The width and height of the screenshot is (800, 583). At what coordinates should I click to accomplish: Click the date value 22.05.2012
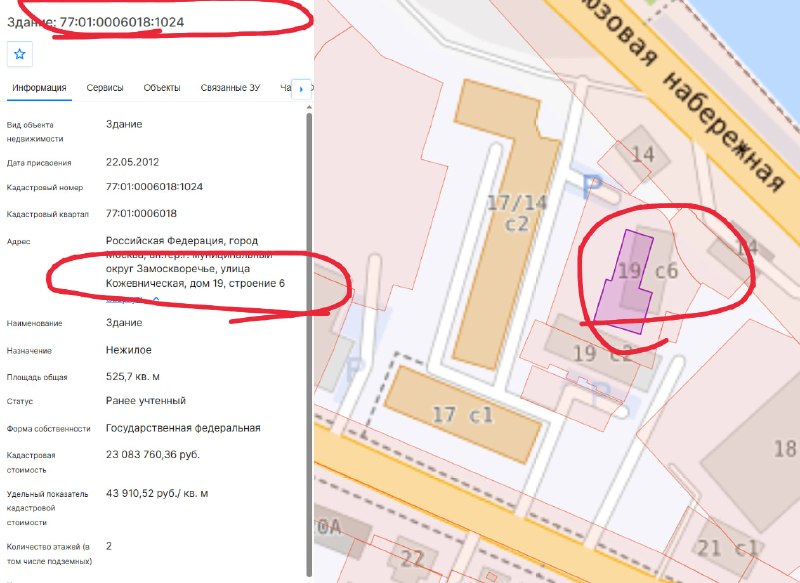click(x=133, y=162)
